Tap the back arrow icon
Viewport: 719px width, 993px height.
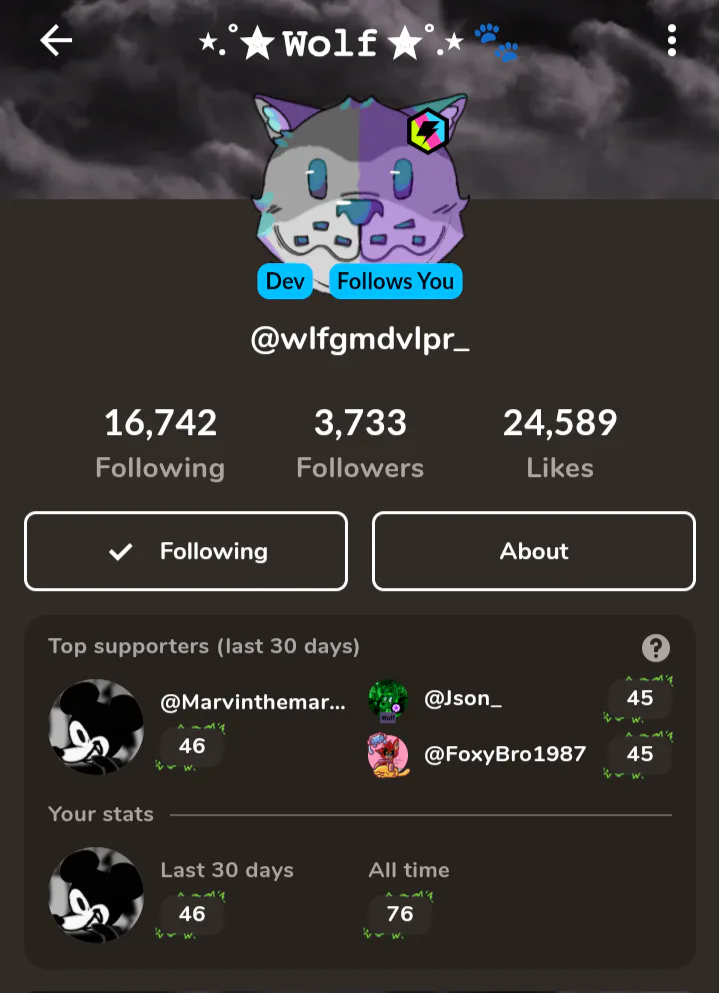tap(56, 41)
